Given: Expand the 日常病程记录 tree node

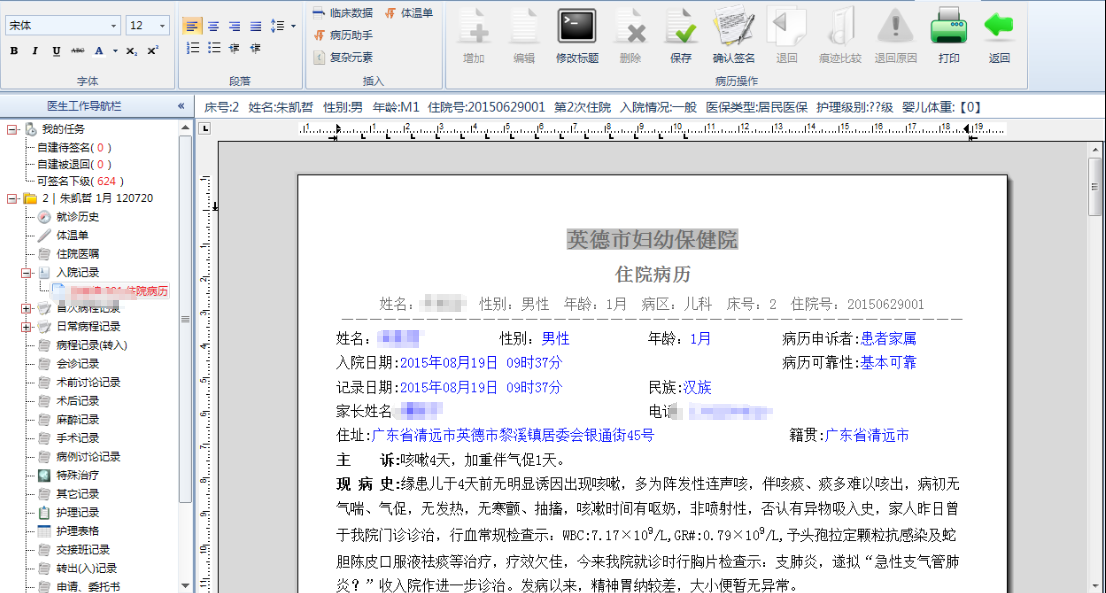Looking at the screenshot, I should coord(26,326).
